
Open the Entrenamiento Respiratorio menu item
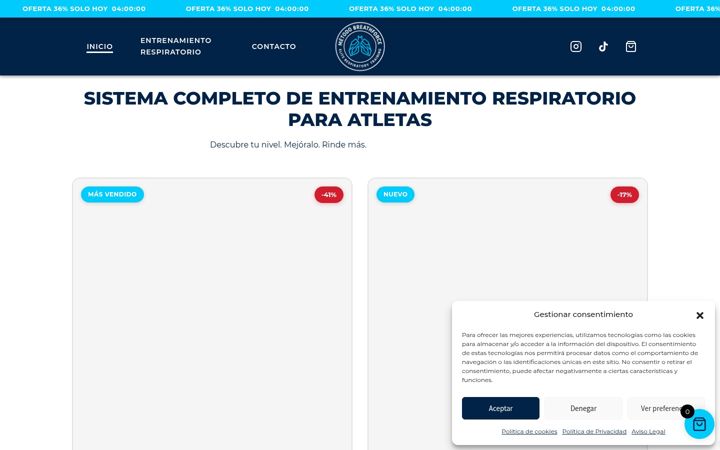(176, 46)
